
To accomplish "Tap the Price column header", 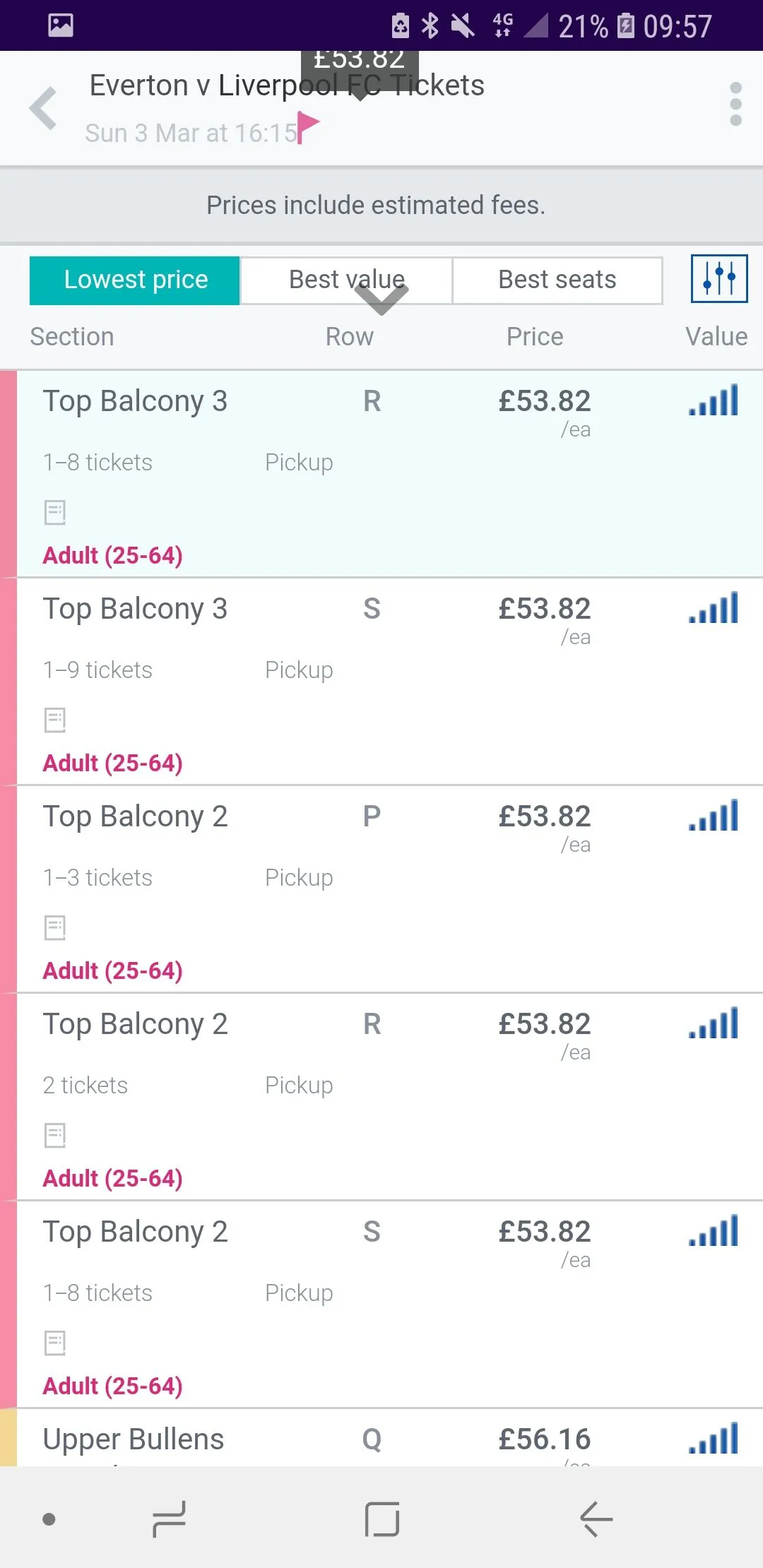I will click(x=535, y=337).
